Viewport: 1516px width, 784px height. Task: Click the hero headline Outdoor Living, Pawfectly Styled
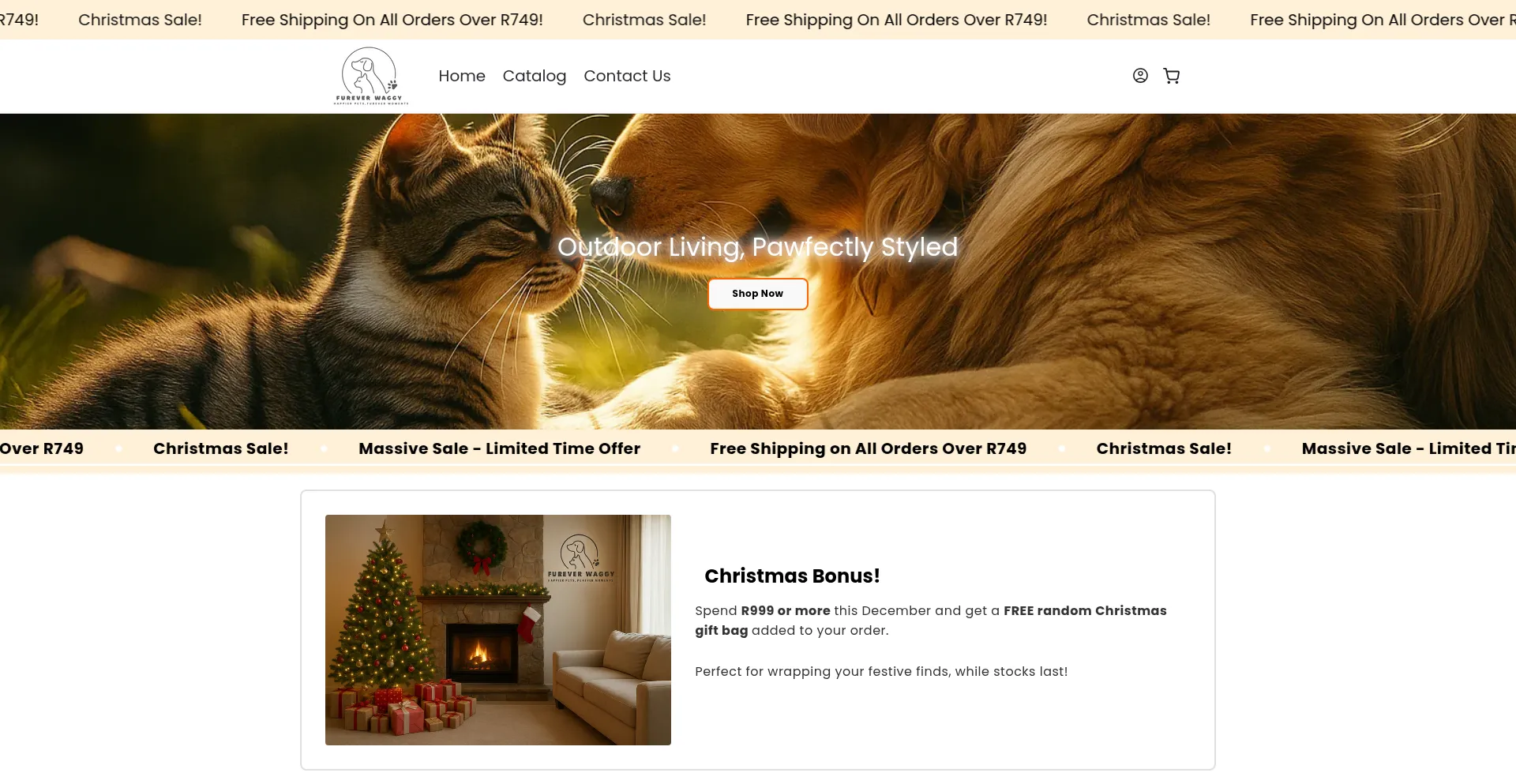tap(758, 247)
